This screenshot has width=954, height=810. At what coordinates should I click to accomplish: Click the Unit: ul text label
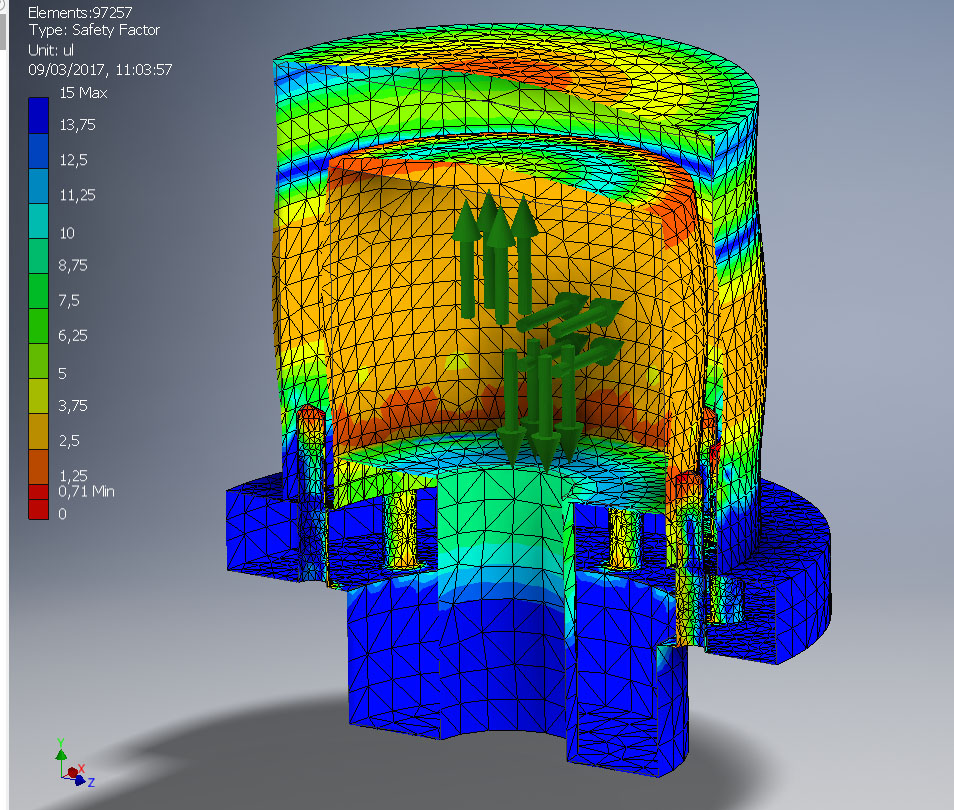click(x=51, y=49)
